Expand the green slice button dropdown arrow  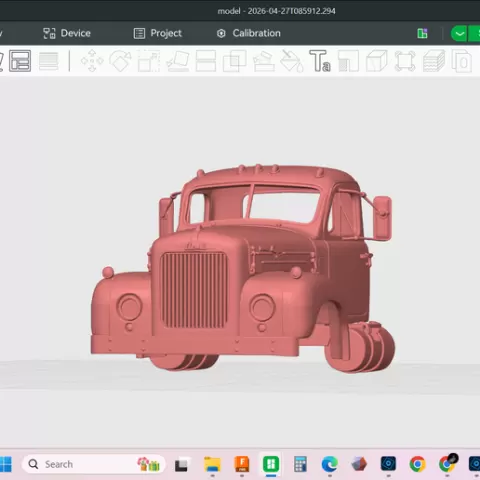pos(459,33)
